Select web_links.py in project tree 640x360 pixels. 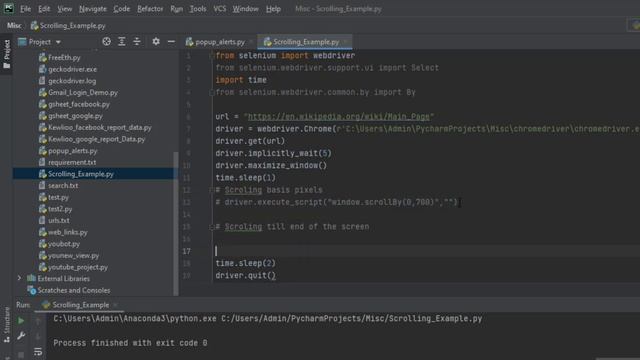click(x=67, y=232)
